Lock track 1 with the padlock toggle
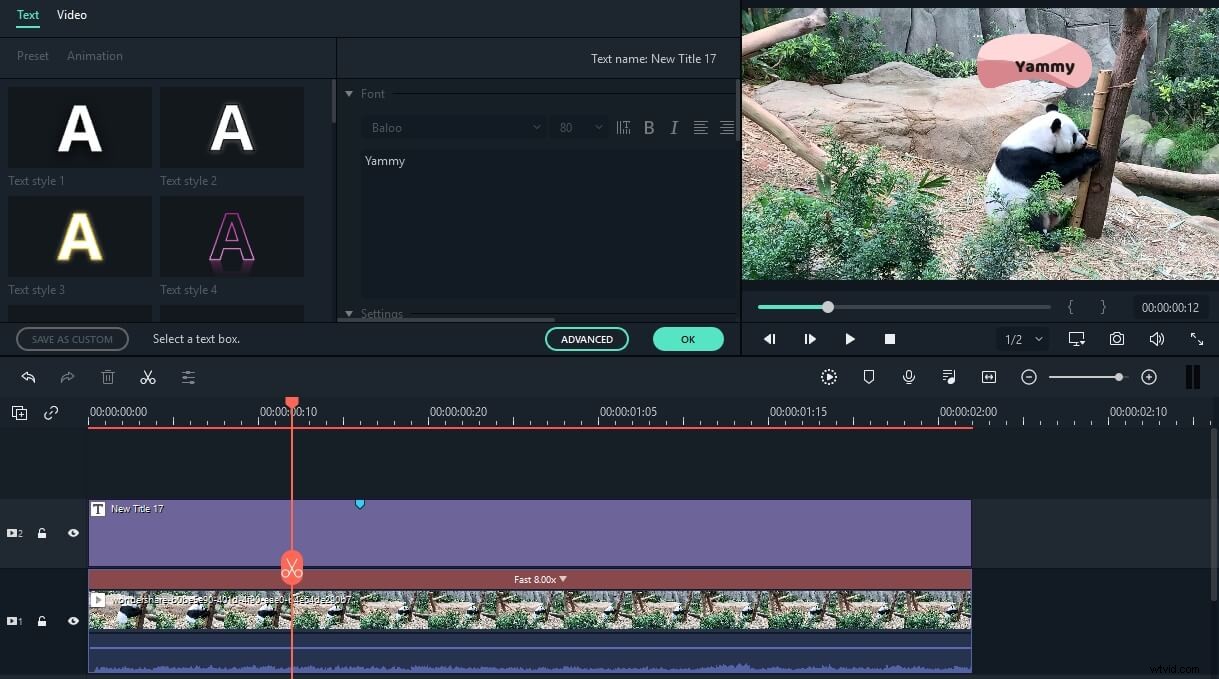This screenshot has width=1219, height=679. (x=42, y=620)
